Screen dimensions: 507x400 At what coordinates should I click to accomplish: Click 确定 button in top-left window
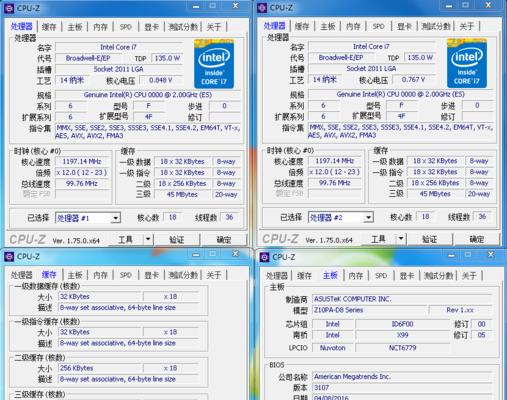point(224,239)
